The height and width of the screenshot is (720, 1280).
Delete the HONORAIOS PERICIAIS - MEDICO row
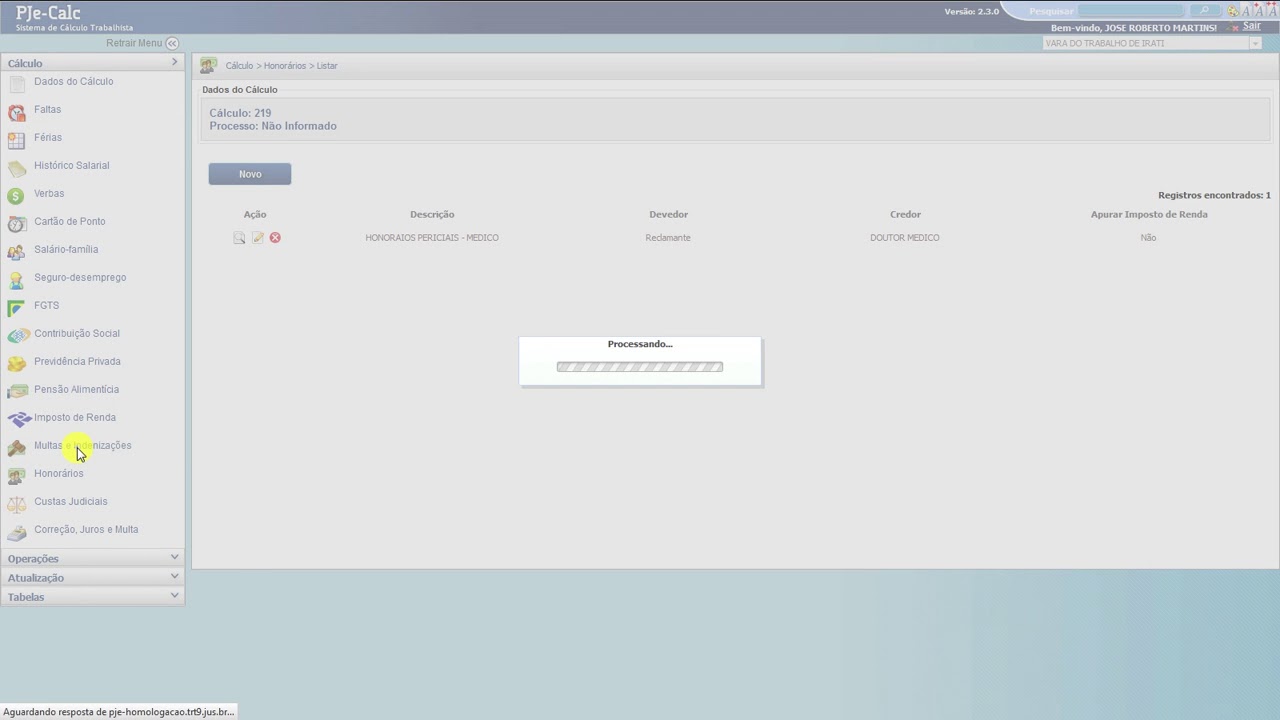pyautogui.click(x=275, y=238)
